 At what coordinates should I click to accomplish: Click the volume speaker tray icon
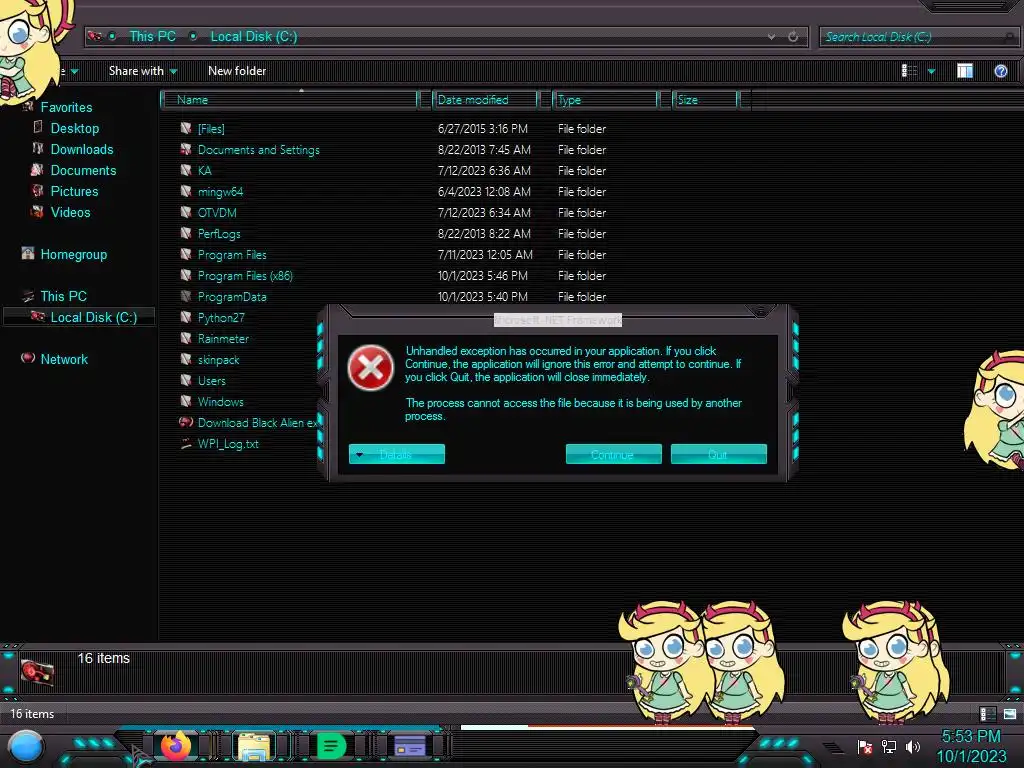[912, 746]
